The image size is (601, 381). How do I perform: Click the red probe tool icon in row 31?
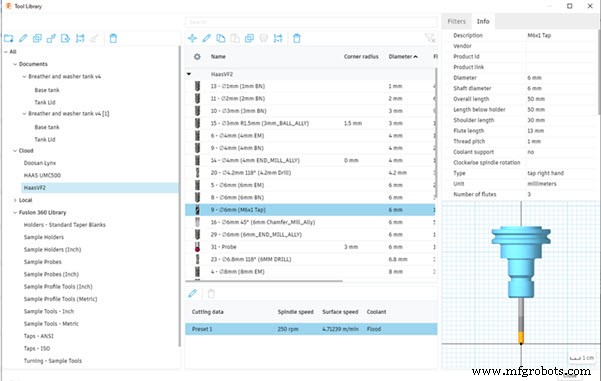click(x=197, y=247)
